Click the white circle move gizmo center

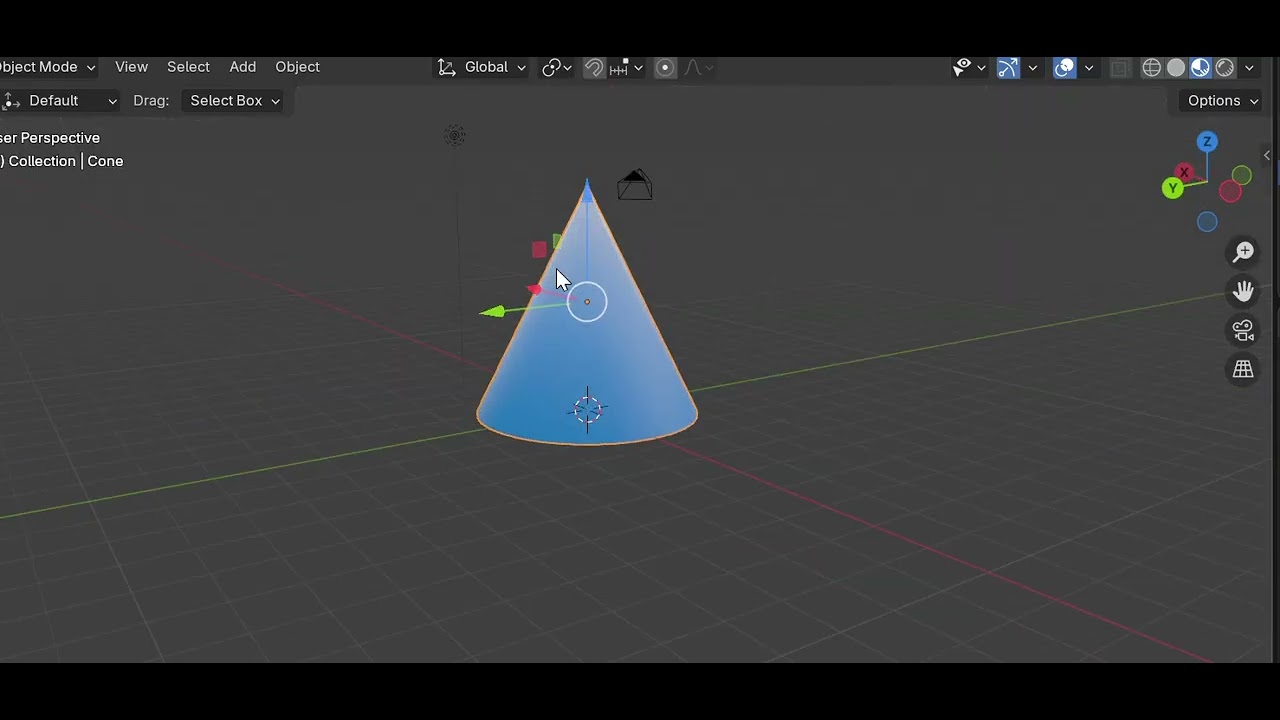pyautogui.click(x=587, y=302)
